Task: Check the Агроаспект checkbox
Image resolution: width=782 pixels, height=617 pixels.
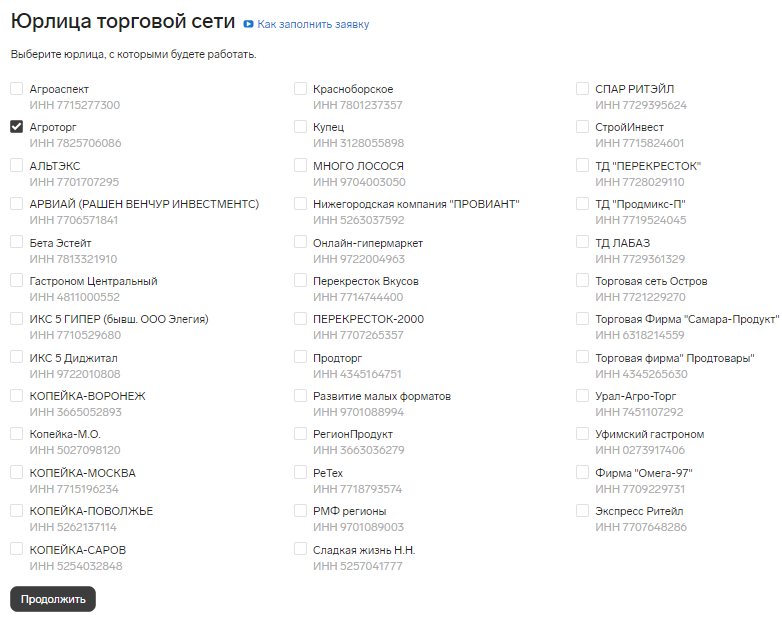Action: point(16,88)
